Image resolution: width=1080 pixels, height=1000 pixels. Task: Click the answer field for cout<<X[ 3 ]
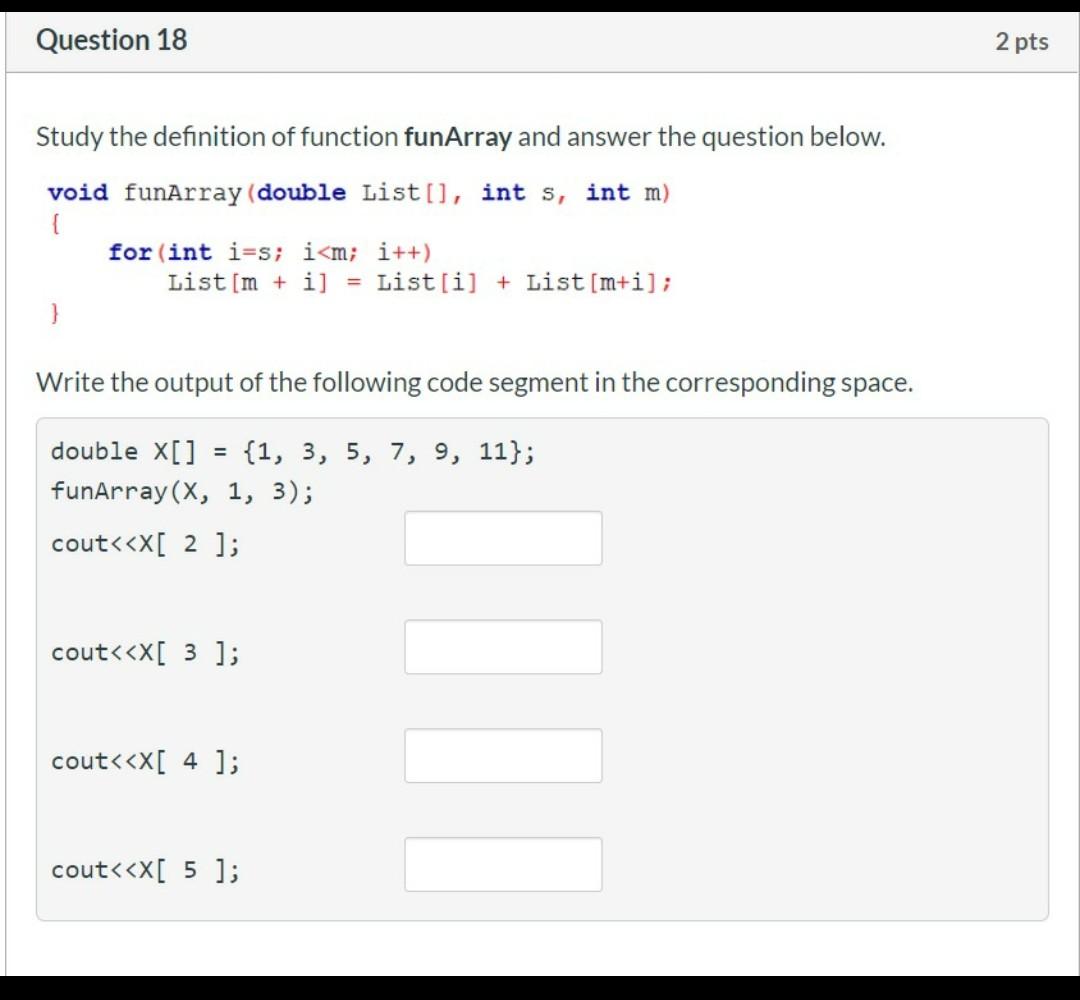coord(503,647)
